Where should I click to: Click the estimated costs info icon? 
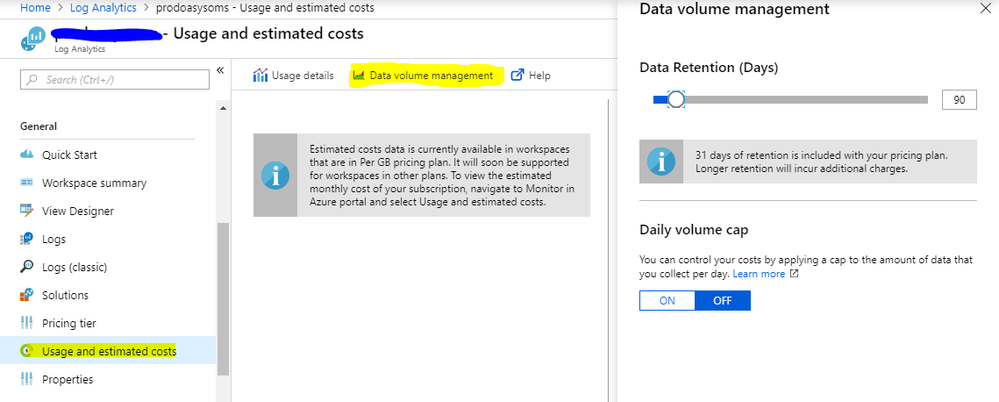(x=275, y=175)
